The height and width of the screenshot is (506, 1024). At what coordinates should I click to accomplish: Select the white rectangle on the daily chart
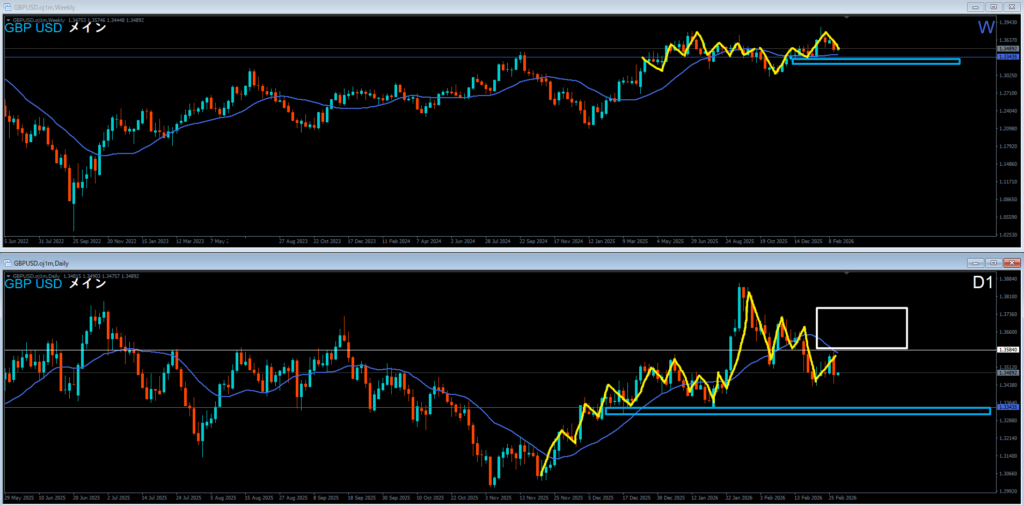tap(861, 308)
